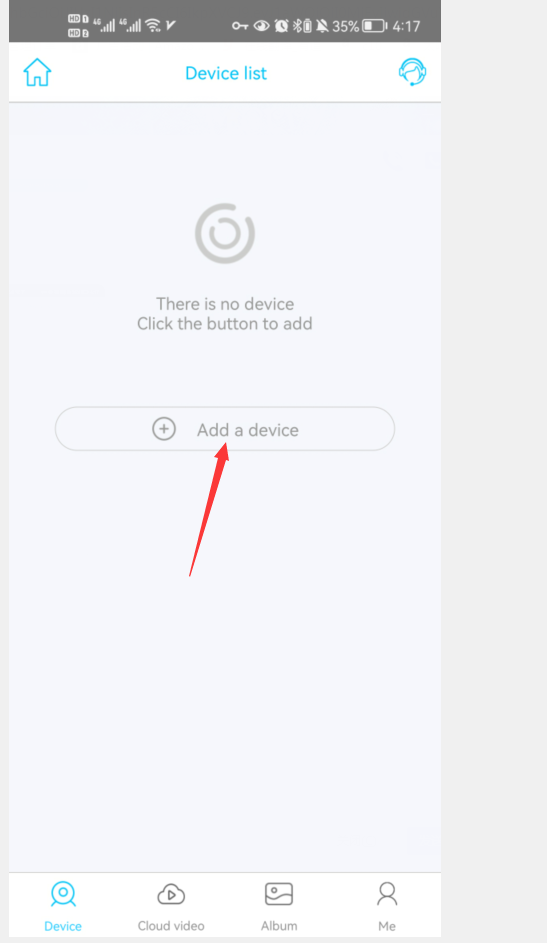Screen dimensions: 547x943
Task: Switch to the "Me" tab label
Action: point(387,926)
